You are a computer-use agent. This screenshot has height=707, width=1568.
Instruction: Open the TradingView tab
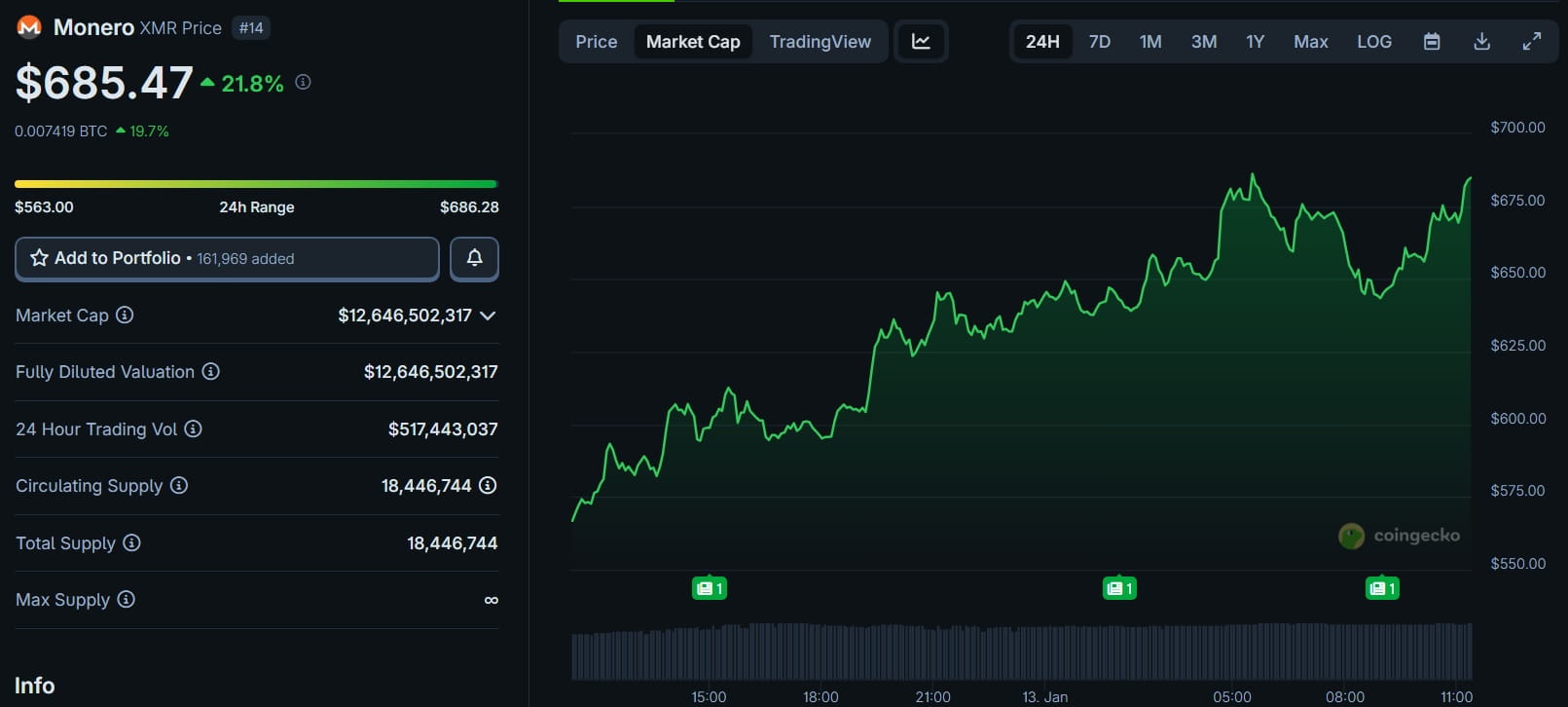click(820, 42)
